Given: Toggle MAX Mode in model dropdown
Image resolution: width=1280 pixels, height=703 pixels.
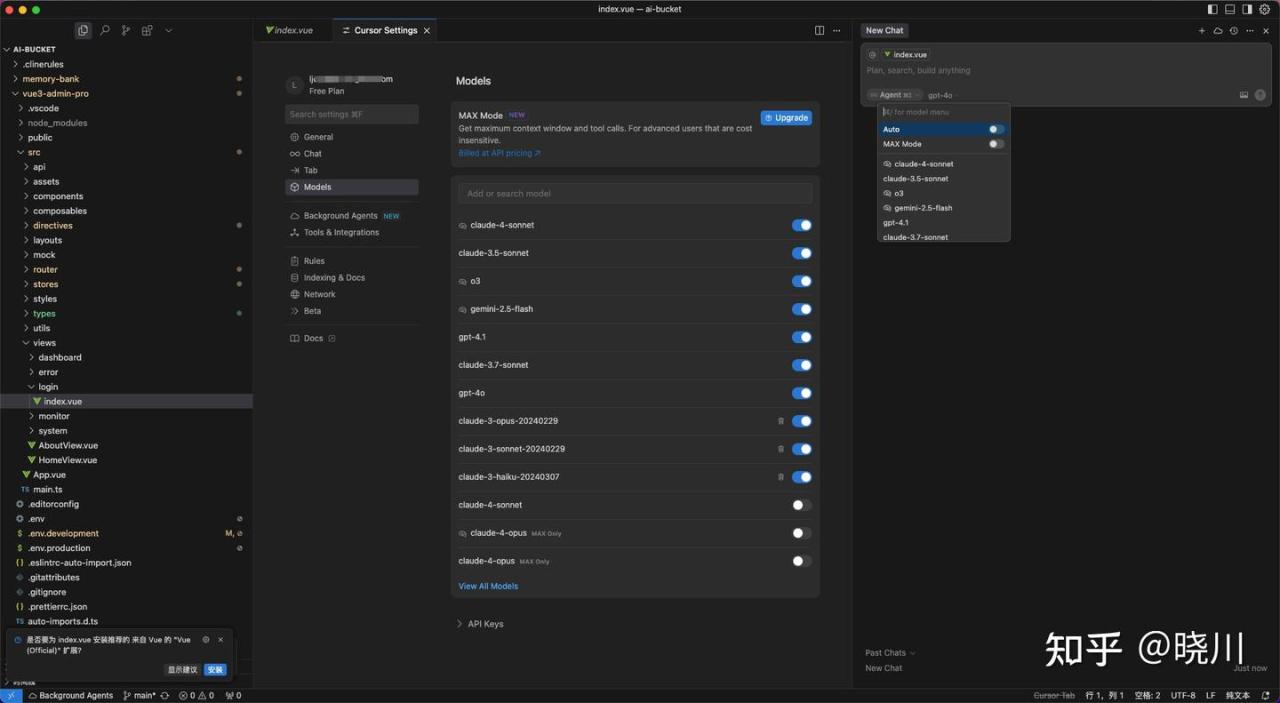Looking at the screenshot, I should coord(996,144).
